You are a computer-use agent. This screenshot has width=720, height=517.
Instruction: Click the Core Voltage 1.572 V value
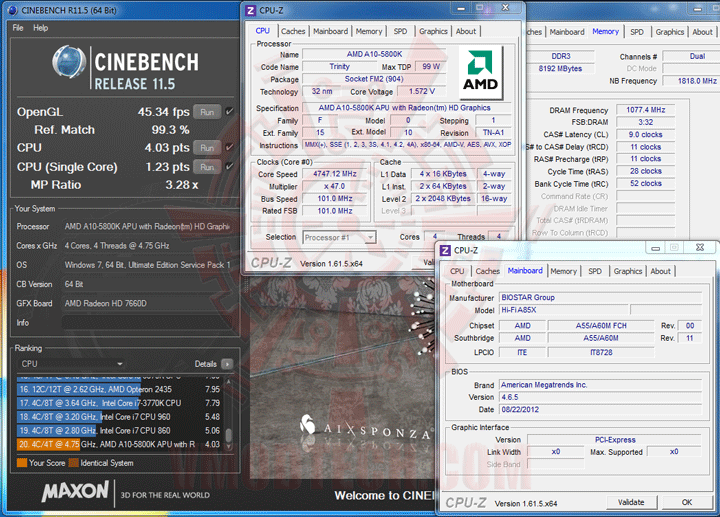pyautogui.click(x=422, y=91)
